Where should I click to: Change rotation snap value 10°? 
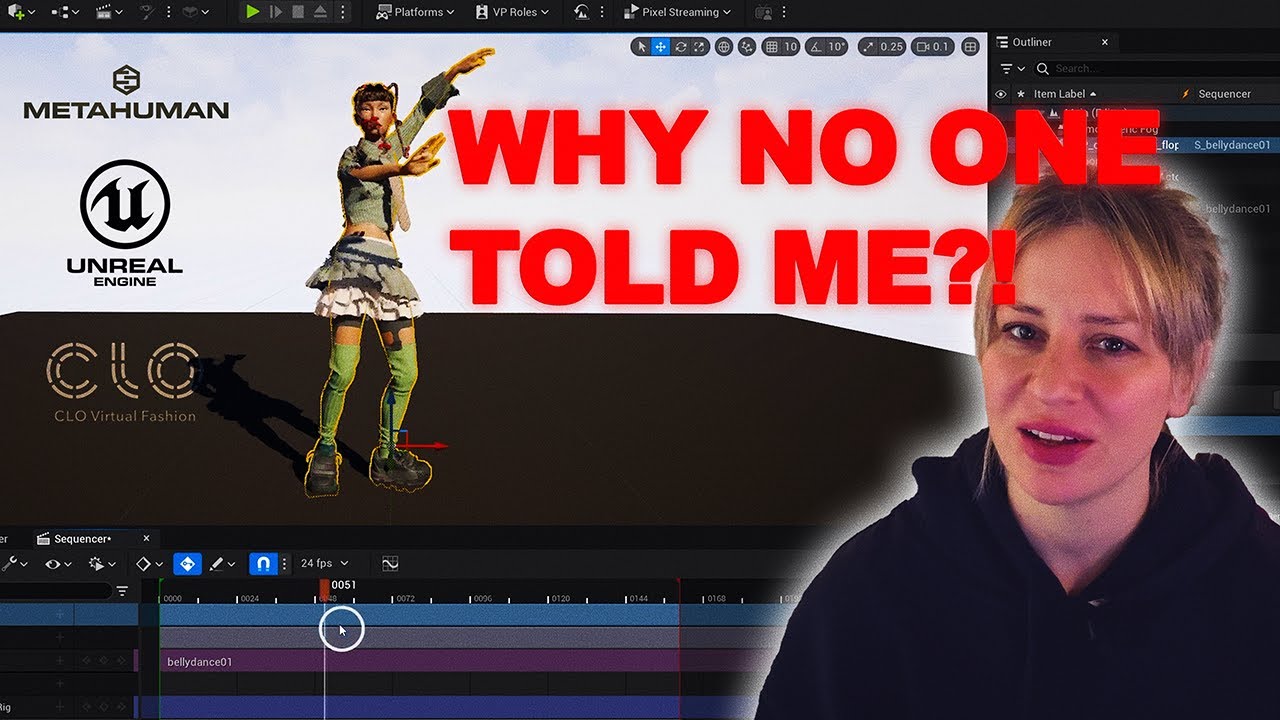coord(837,47)
